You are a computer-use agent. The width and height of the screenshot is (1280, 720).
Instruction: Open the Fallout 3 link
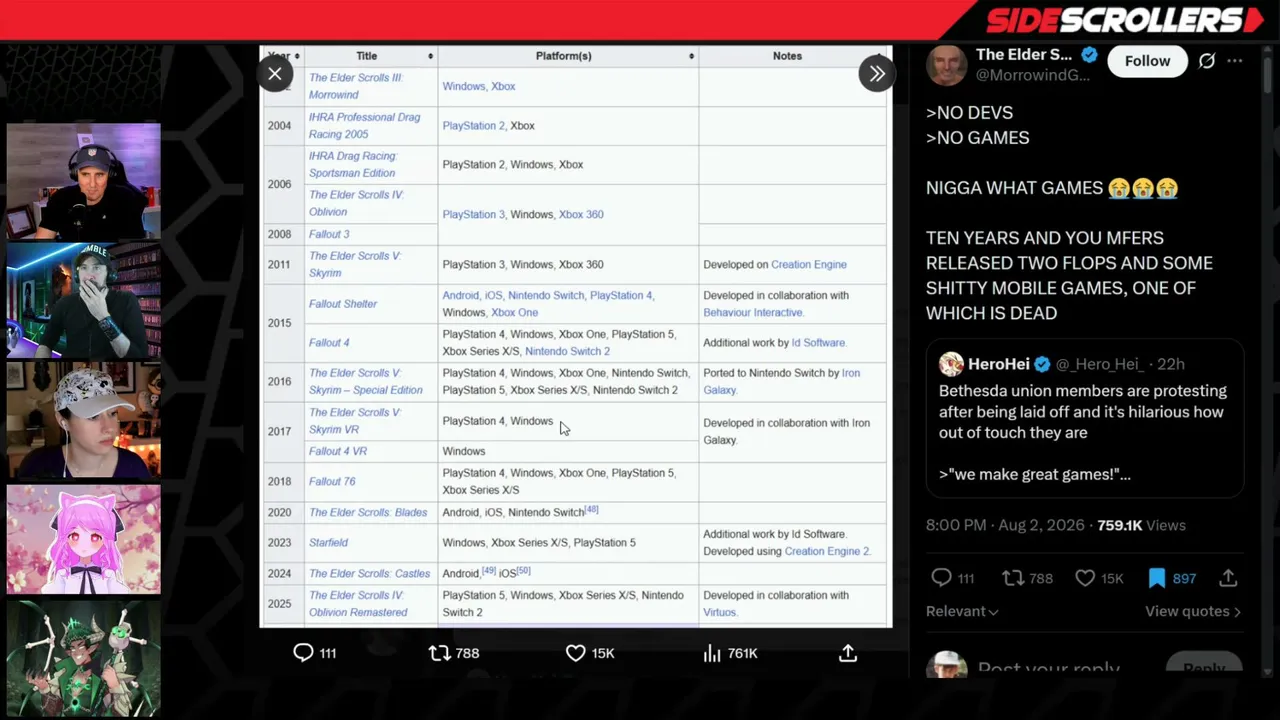[x=329, y=234]
